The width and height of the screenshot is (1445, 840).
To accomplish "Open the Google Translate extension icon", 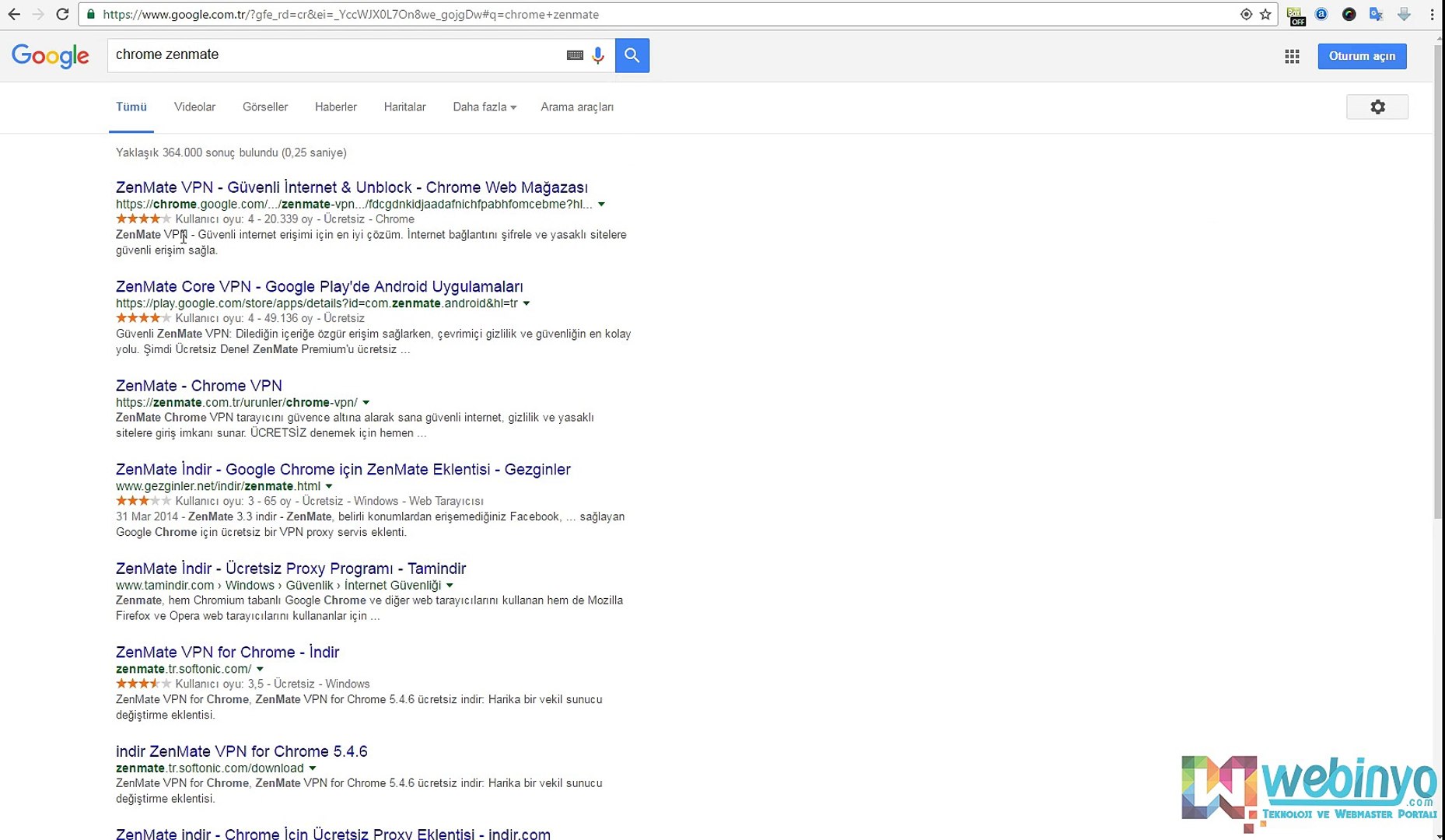I will tap(1376, 14).
